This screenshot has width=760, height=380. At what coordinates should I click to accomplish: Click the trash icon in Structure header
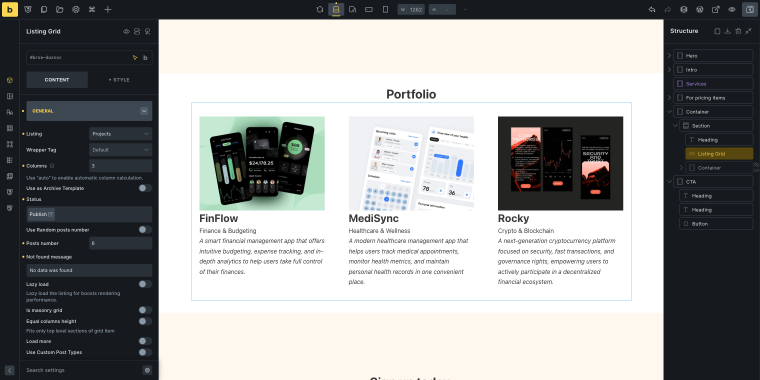point(738,31)
